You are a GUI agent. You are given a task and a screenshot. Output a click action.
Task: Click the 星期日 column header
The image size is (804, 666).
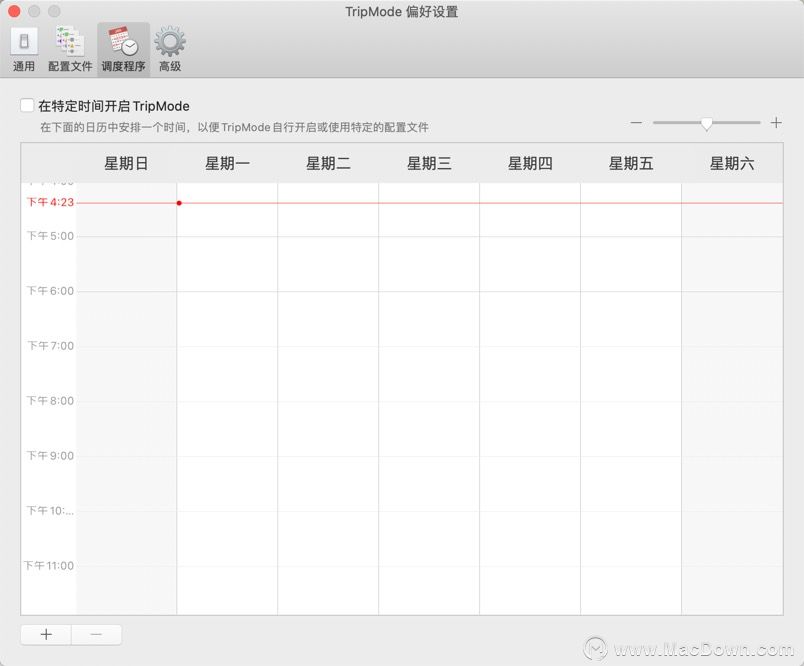tap(126, 164)
